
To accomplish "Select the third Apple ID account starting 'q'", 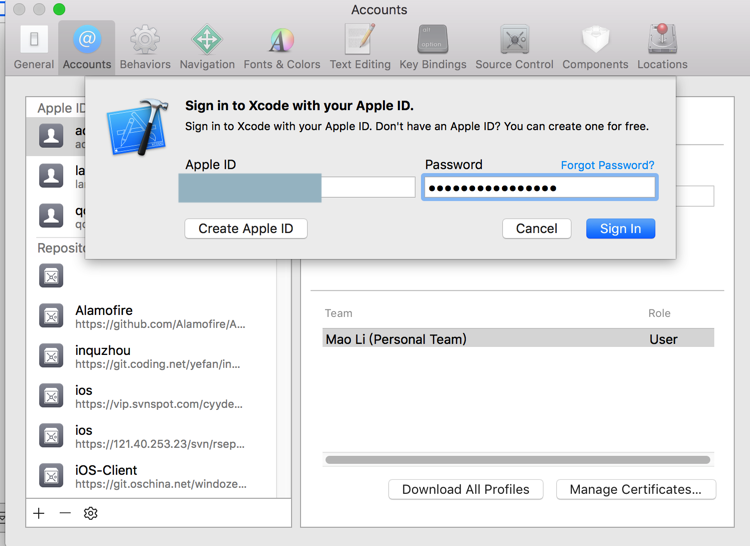I will click(x=56, y=216).
